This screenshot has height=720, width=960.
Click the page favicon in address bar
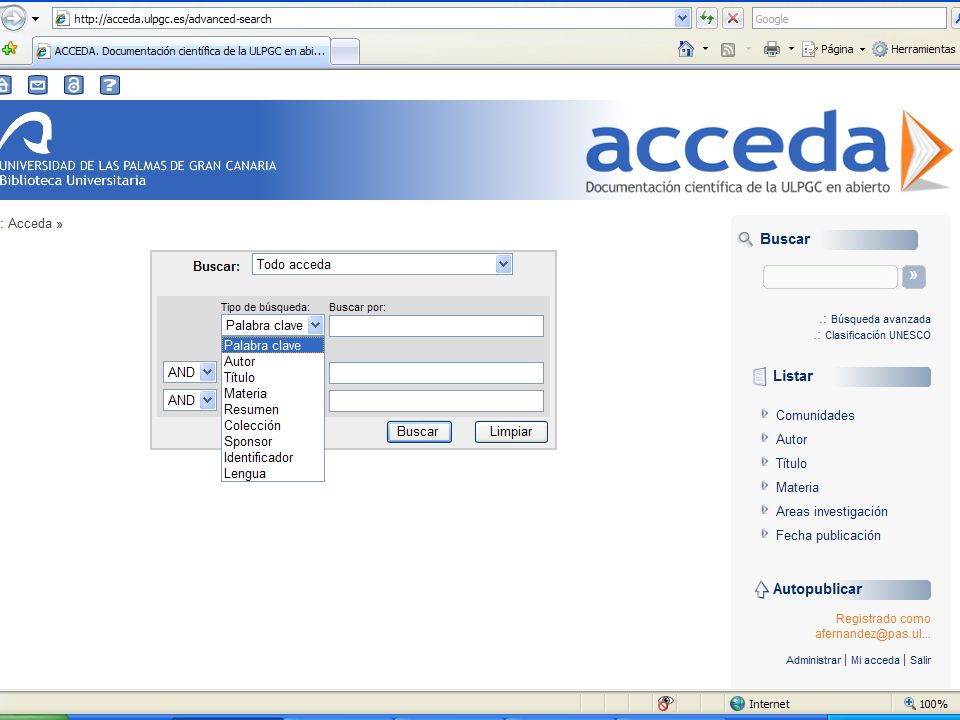tap(61, 19)
